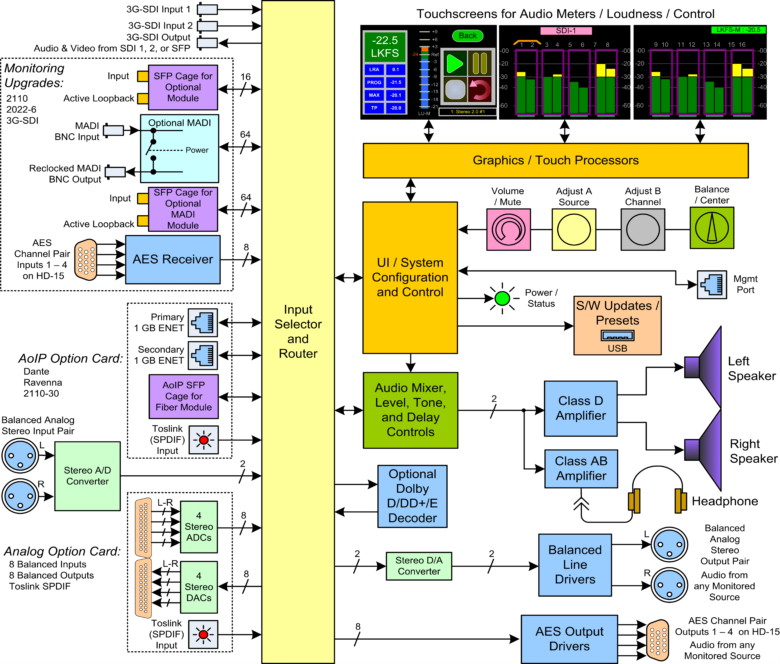Click the AES Receiver block
This screenshot has height=664, width=780.
point(173,260)
